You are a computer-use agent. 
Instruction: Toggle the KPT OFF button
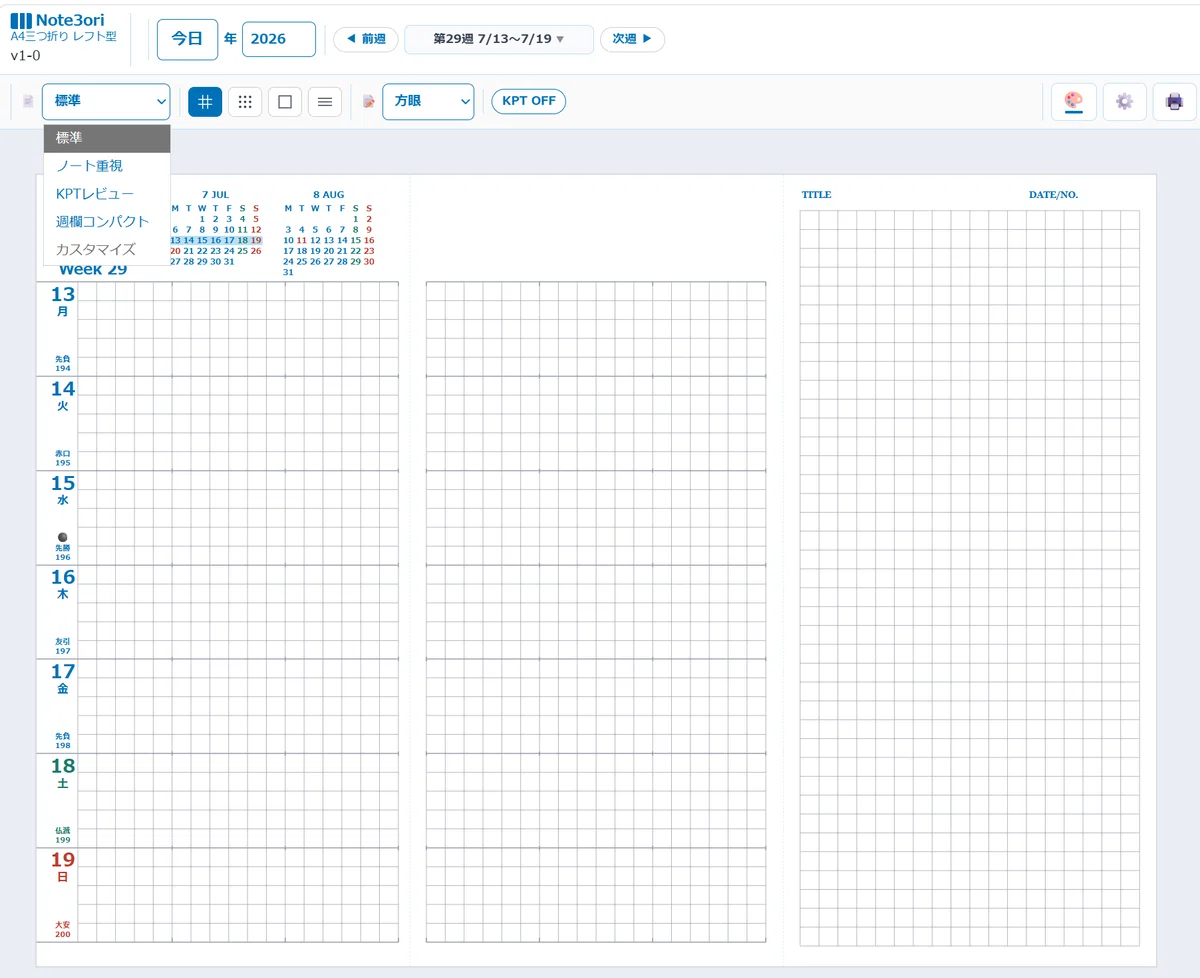point(529,101)
